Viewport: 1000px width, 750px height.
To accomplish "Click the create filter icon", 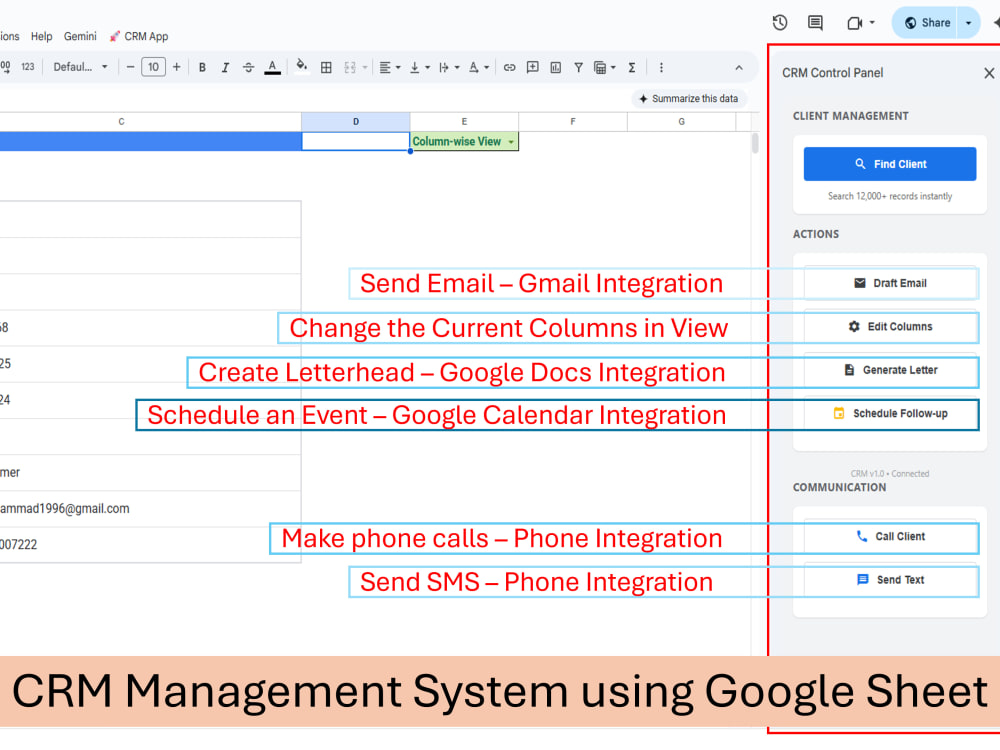I will (x=578, y=67).
